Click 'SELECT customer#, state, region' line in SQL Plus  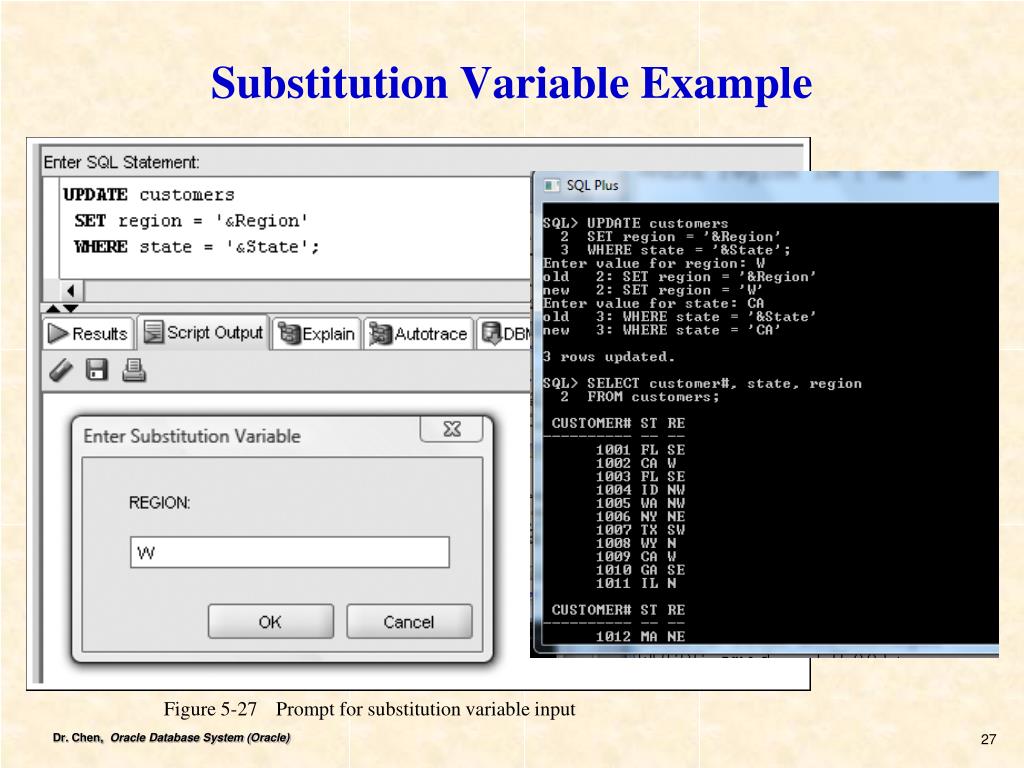(724, 383)
